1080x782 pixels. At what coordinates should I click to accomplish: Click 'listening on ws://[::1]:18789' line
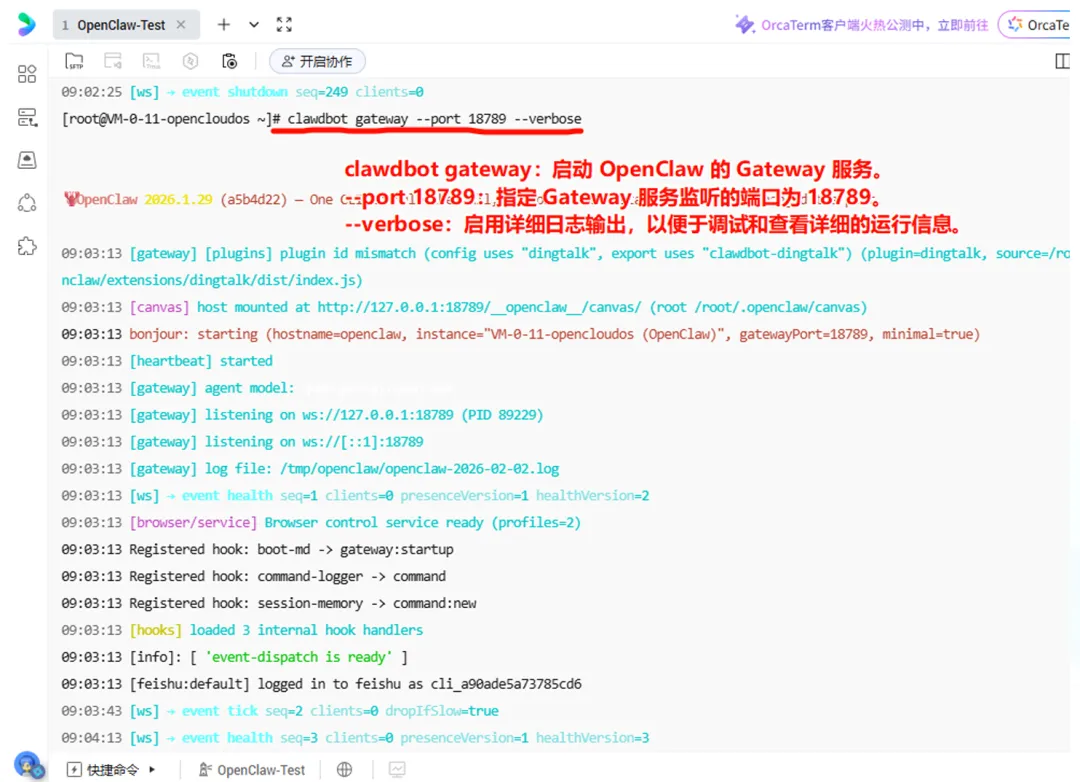click(242, 442)
